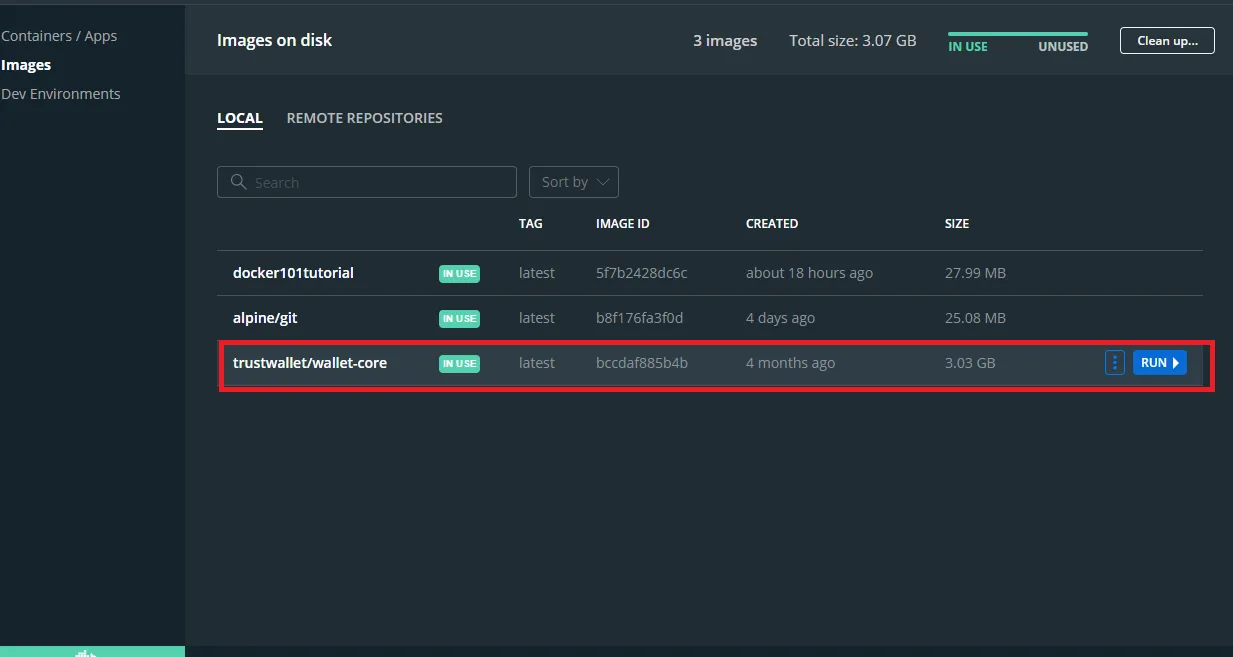Click the TAG column header
The width and height of the screenshot is (1233, 657).
tap(531, 224)
